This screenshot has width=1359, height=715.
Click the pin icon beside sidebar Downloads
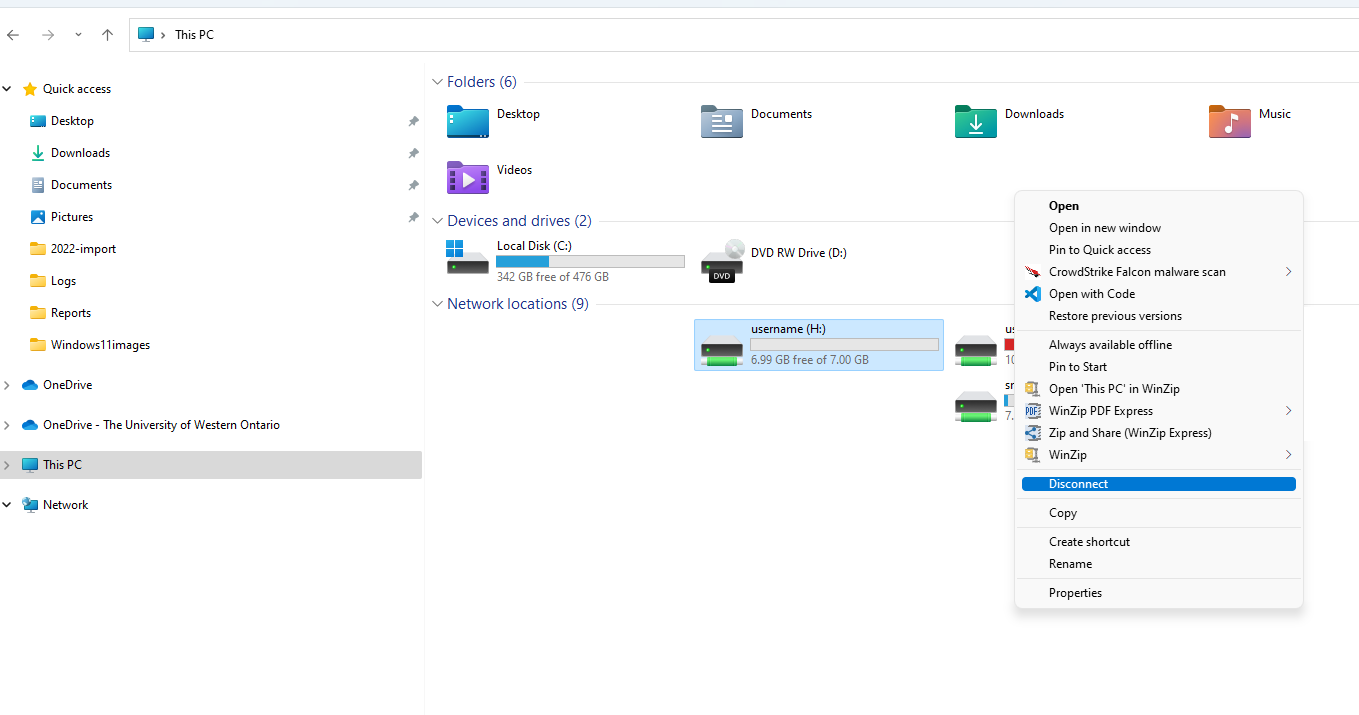413,154
